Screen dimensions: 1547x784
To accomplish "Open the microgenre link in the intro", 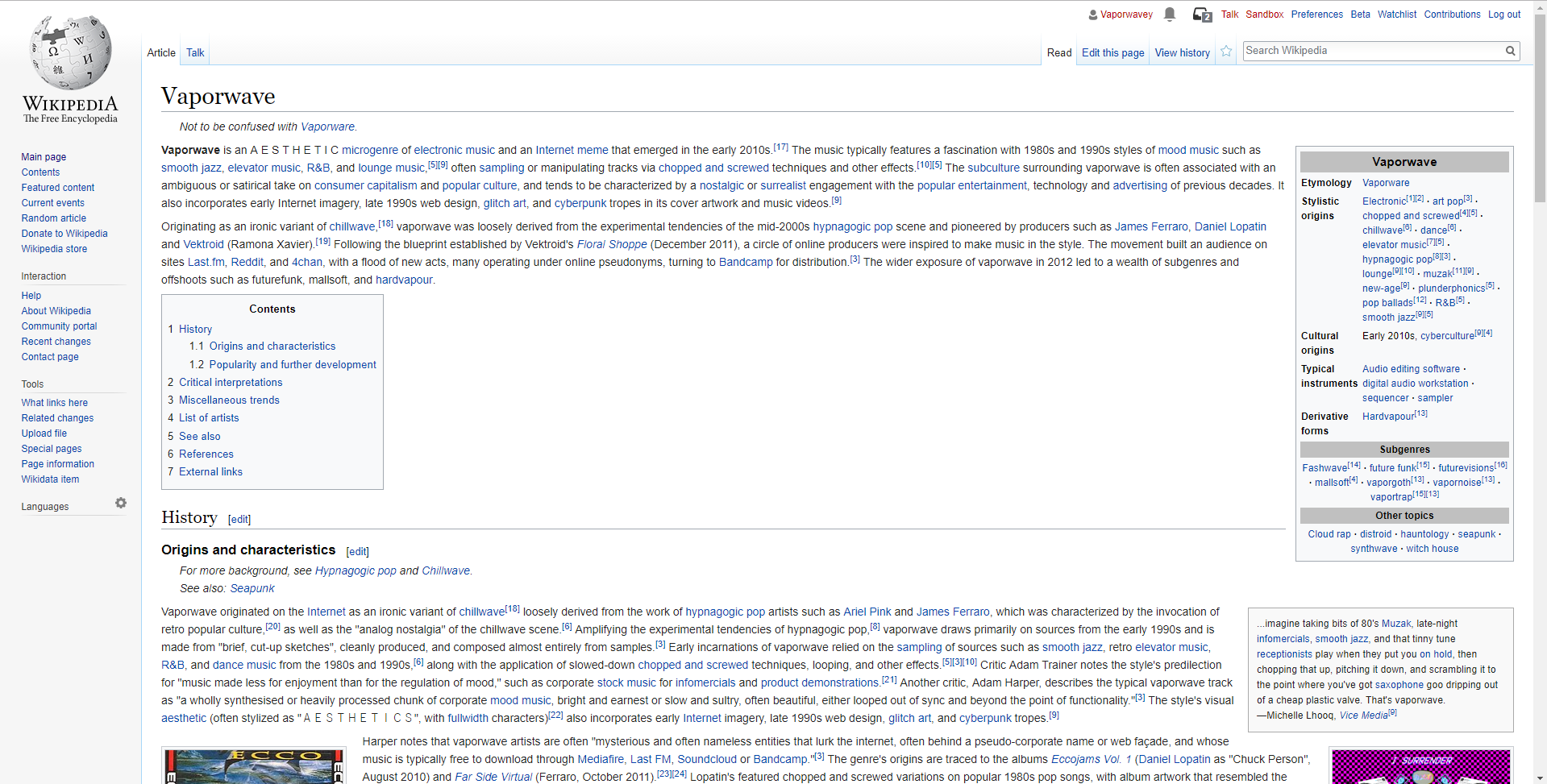I will coord(370,151).
